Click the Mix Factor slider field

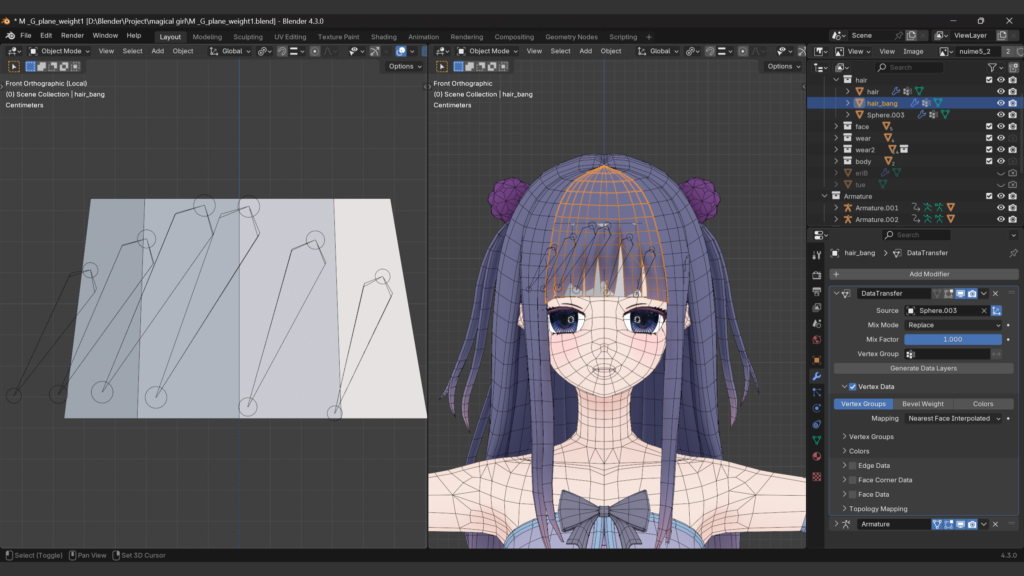pos(953,339)
